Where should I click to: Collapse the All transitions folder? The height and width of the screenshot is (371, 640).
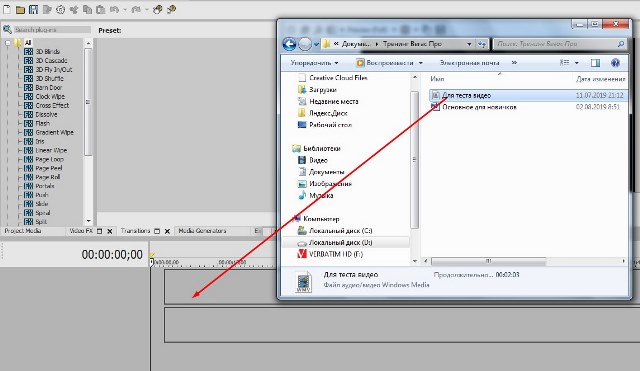[x=7, y=42]
